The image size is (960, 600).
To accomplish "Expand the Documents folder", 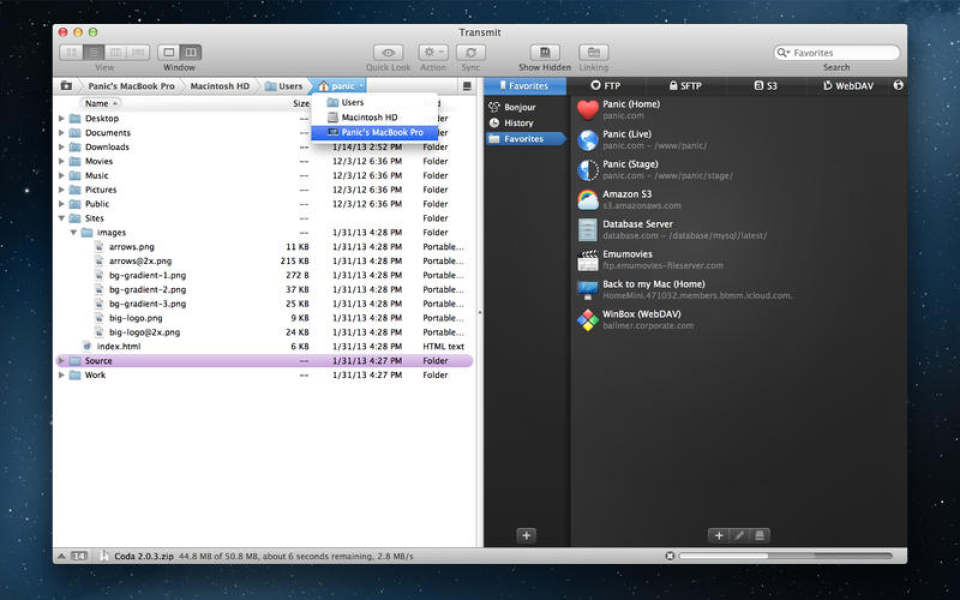I will pos(61,133).
